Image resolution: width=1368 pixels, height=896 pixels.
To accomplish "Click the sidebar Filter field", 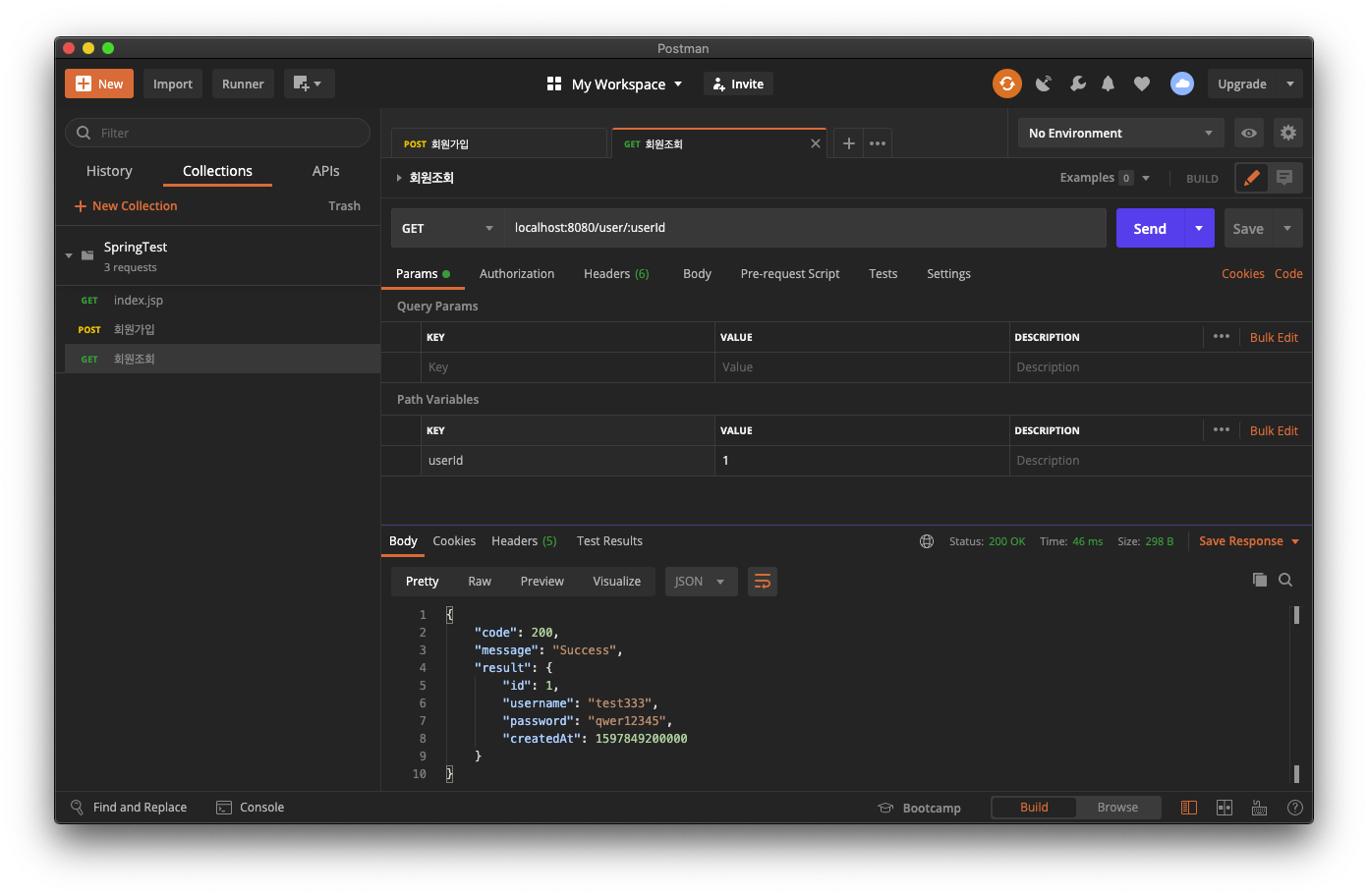I will click(x=217, y=133).
